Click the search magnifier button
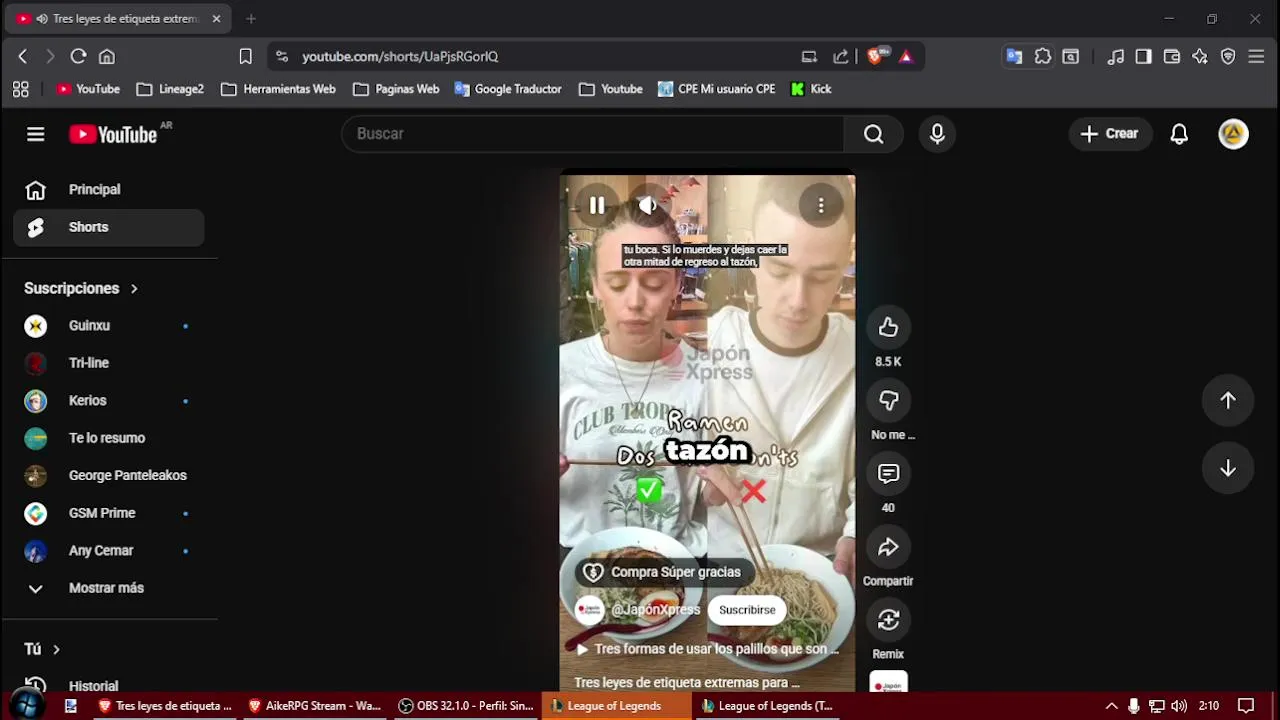 click(873, 134)
